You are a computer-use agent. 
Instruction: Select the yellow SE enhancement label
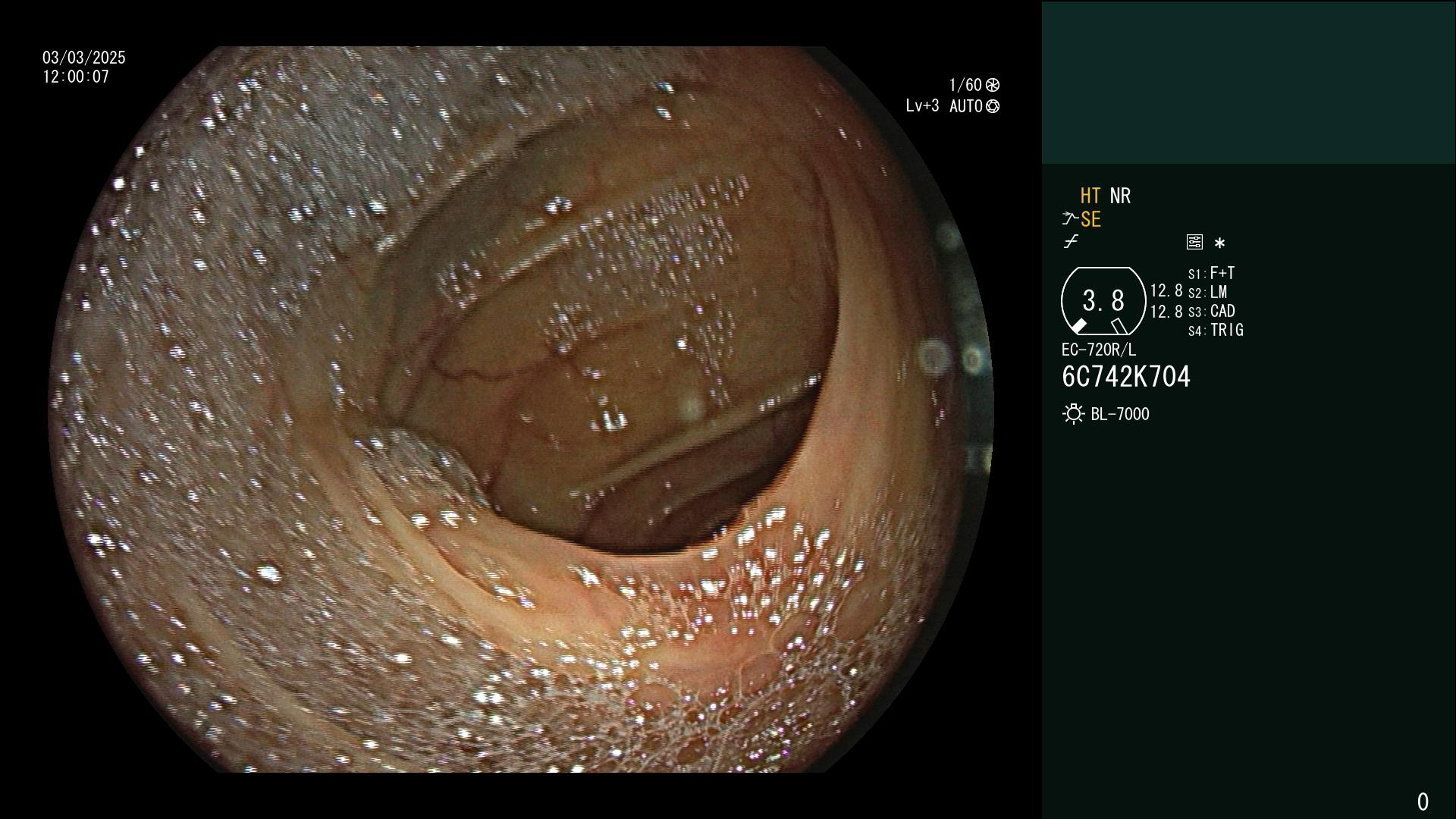tap(1090, 220)
